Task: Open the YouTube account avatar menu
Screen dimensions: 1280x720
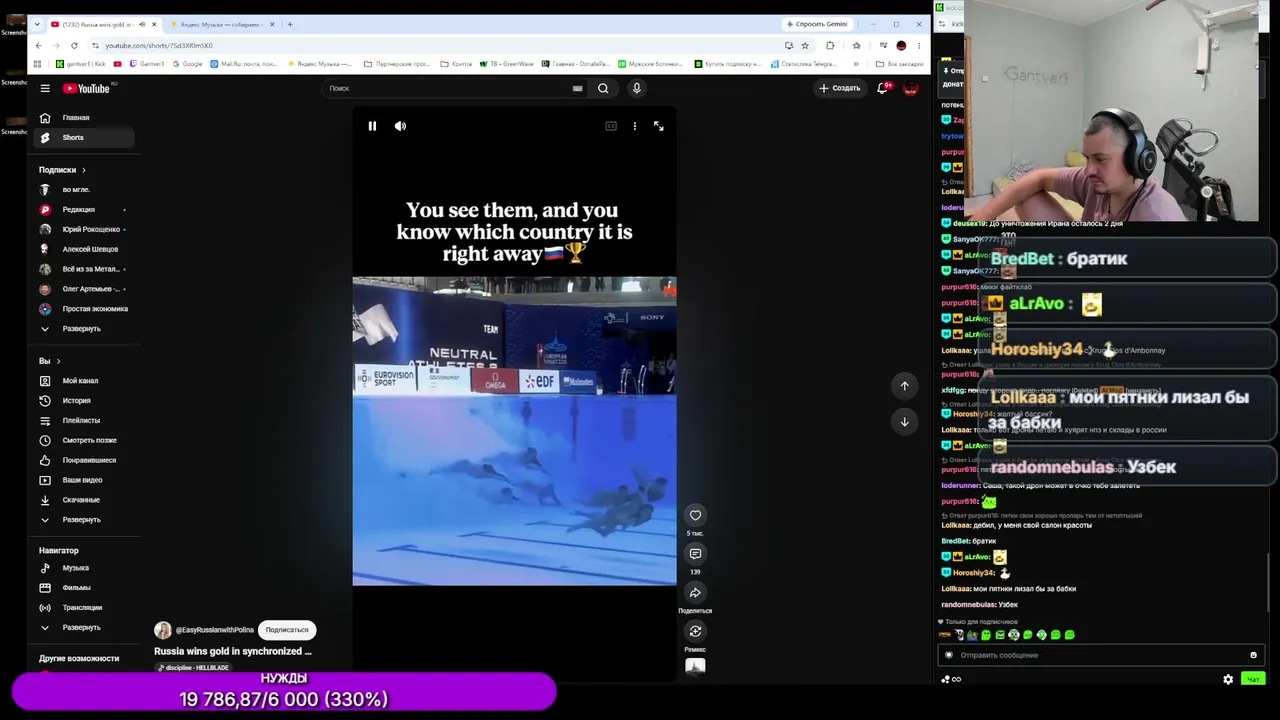Action: (x=911, y=88)
